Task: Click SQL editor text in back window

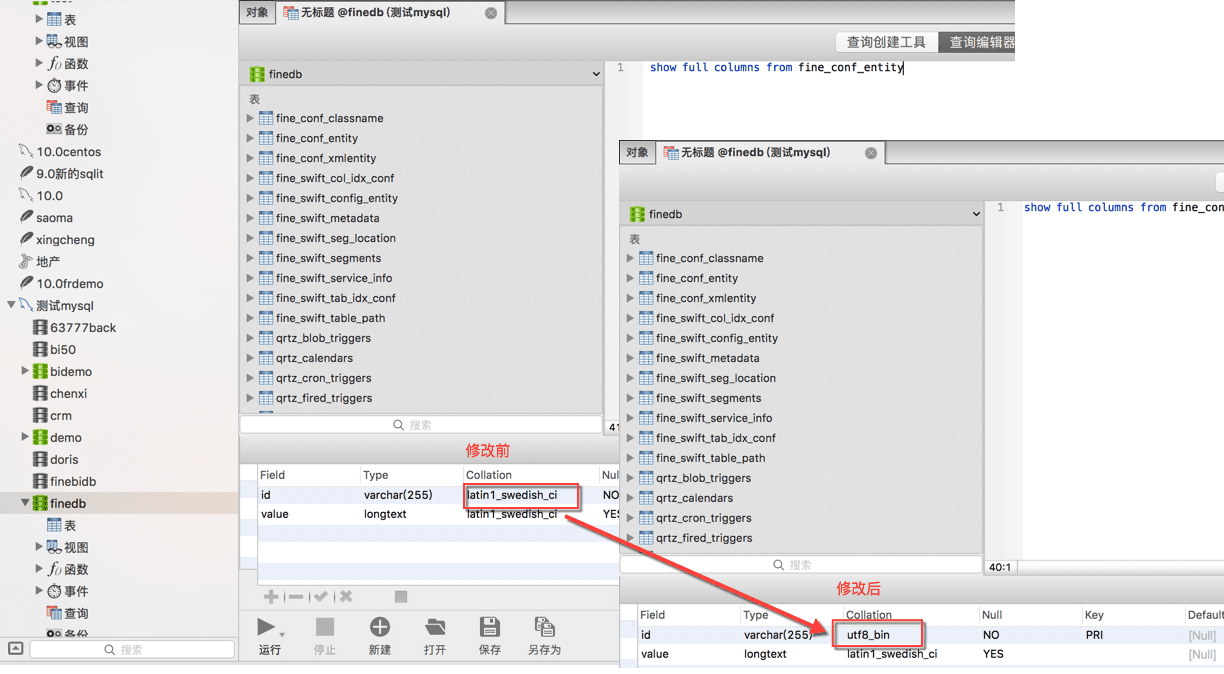Action: 776,68
